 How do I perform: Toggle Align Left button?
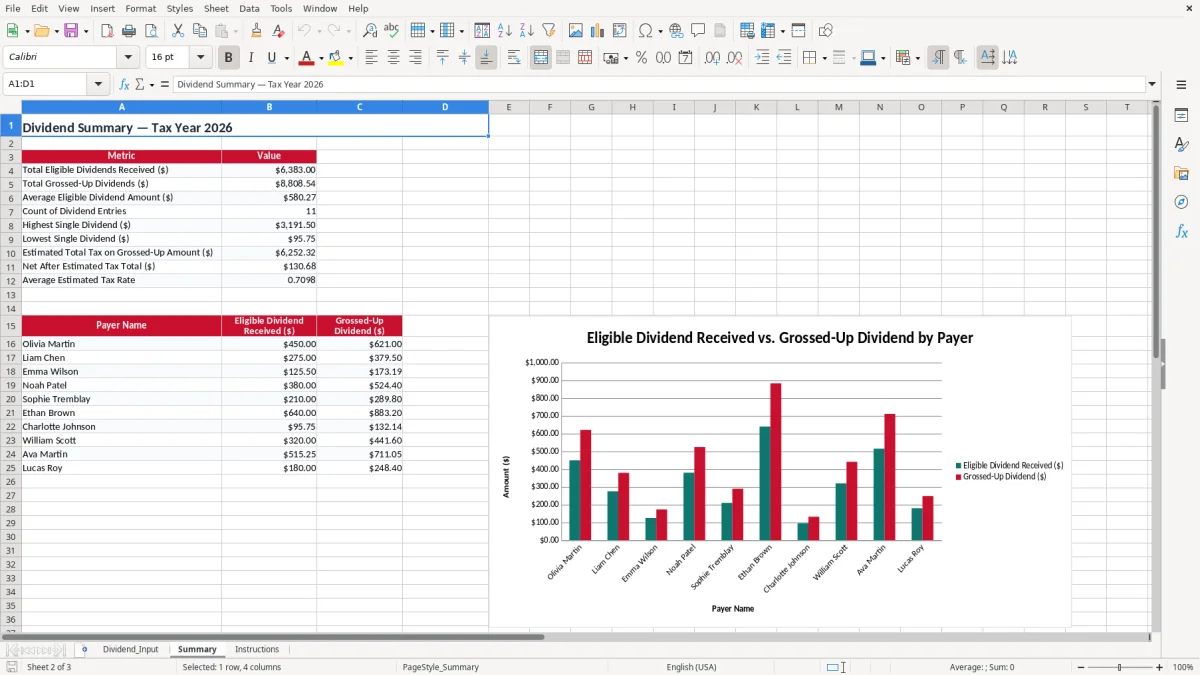click(372, 58)
